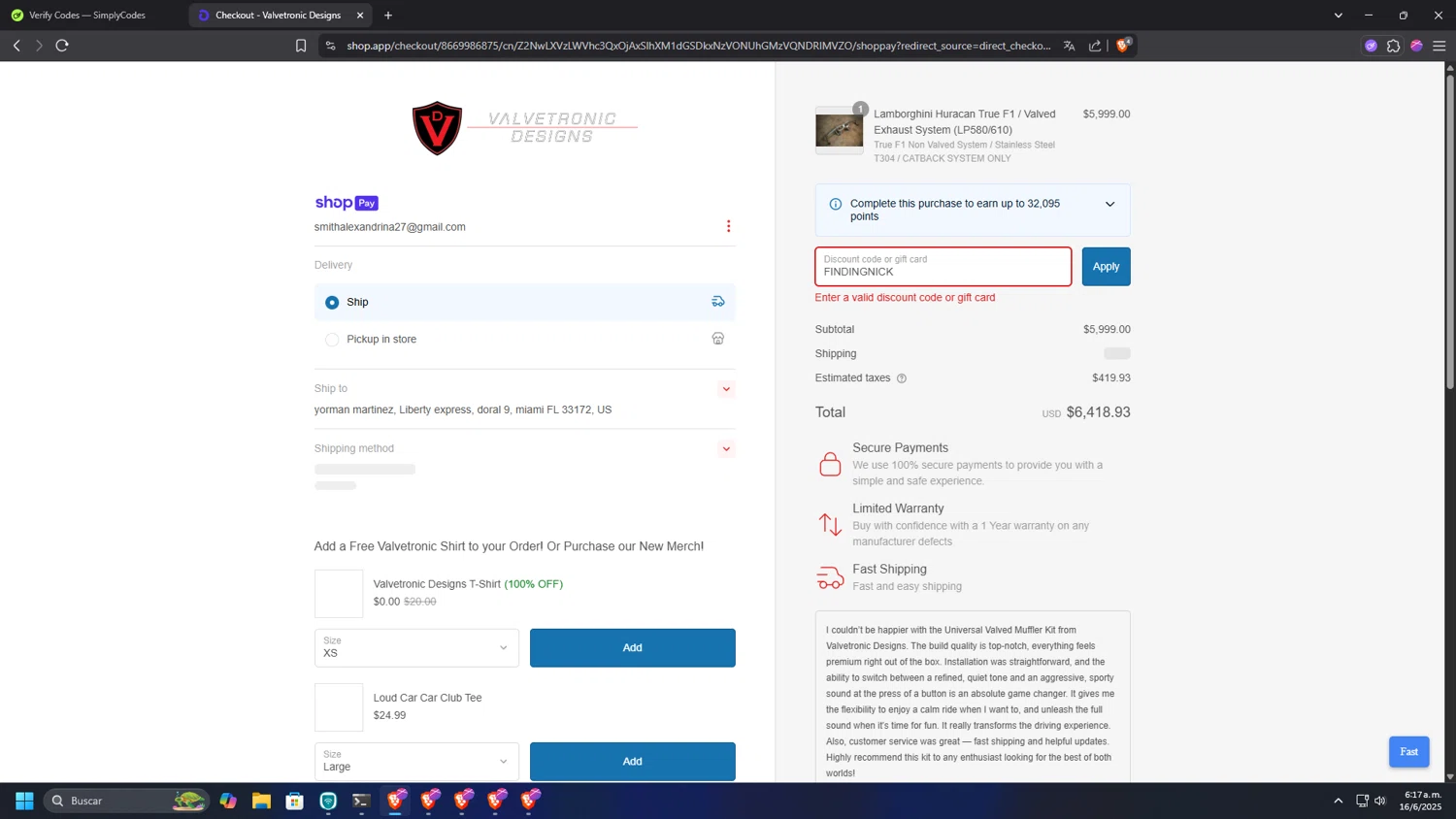Add the Loud Car Car Club Tee
This screenshot has width=1456, height=819.
632,762
